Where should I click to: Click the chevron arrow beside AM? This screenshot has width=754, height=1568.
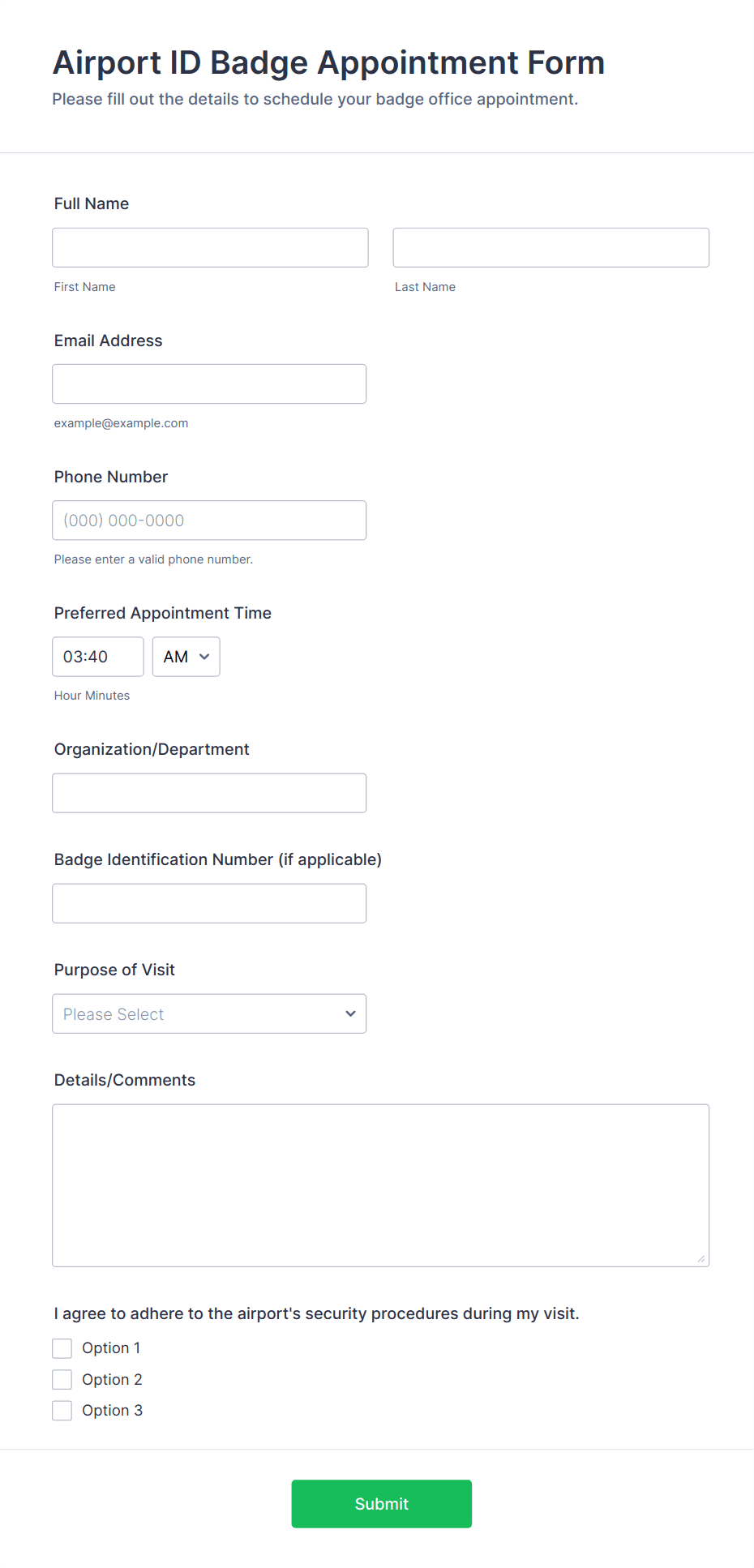click(x=204, y=657)
